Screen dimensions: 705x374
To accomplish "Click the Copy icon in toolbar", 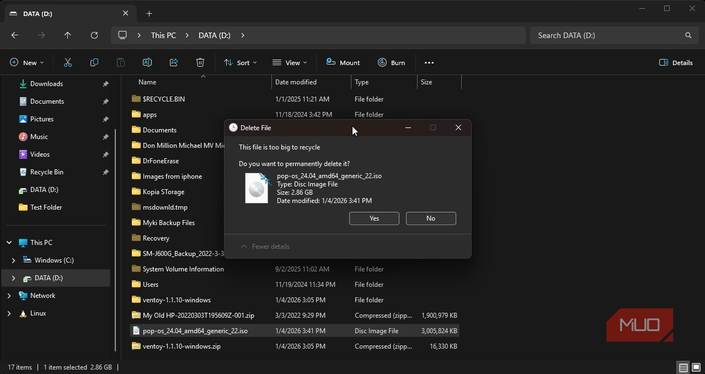I will point(94,62).
